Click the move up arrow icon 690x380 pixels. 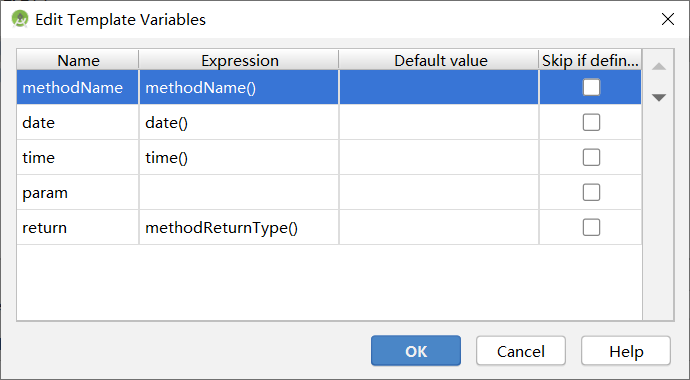(x=658, y=66)
